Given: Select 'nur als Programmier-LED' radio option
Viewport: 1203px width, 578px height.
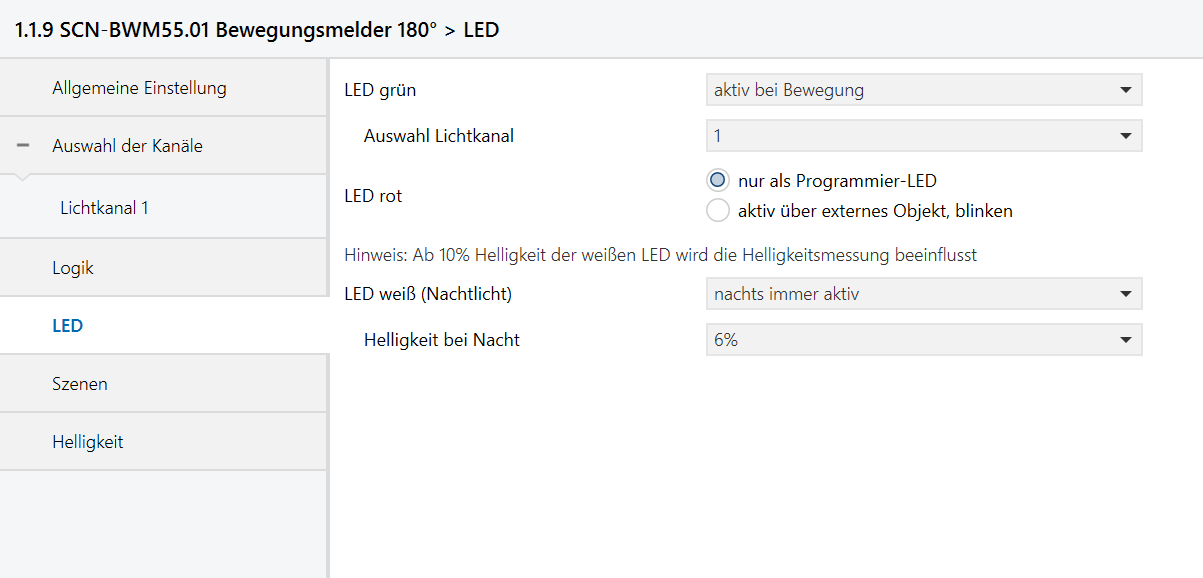Looking at the screenshot, I should pos(717,181).
